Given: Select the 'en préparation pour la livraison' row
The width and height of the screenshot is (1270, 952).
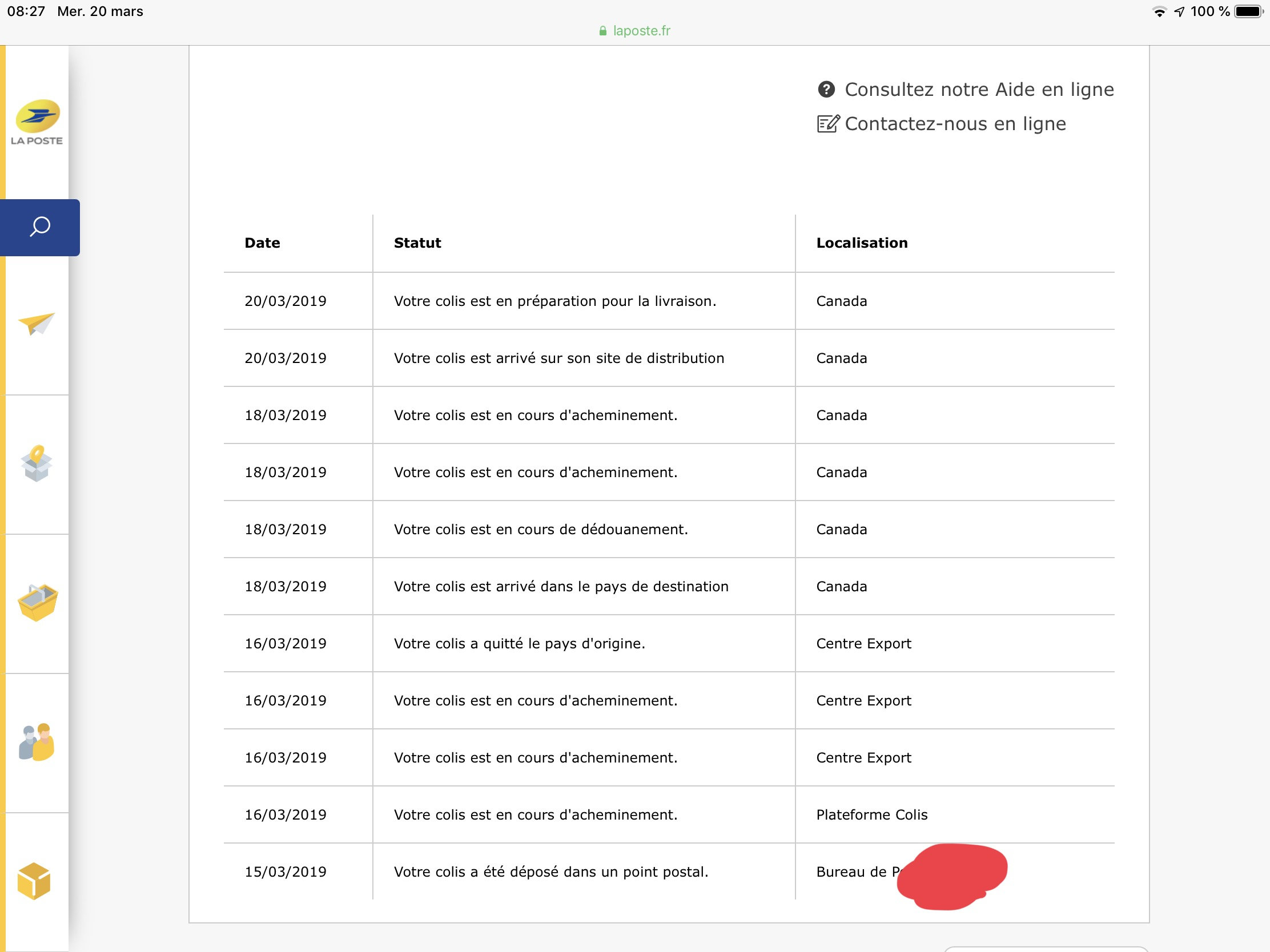Looking at the screenshot, I should pos(554,301).
